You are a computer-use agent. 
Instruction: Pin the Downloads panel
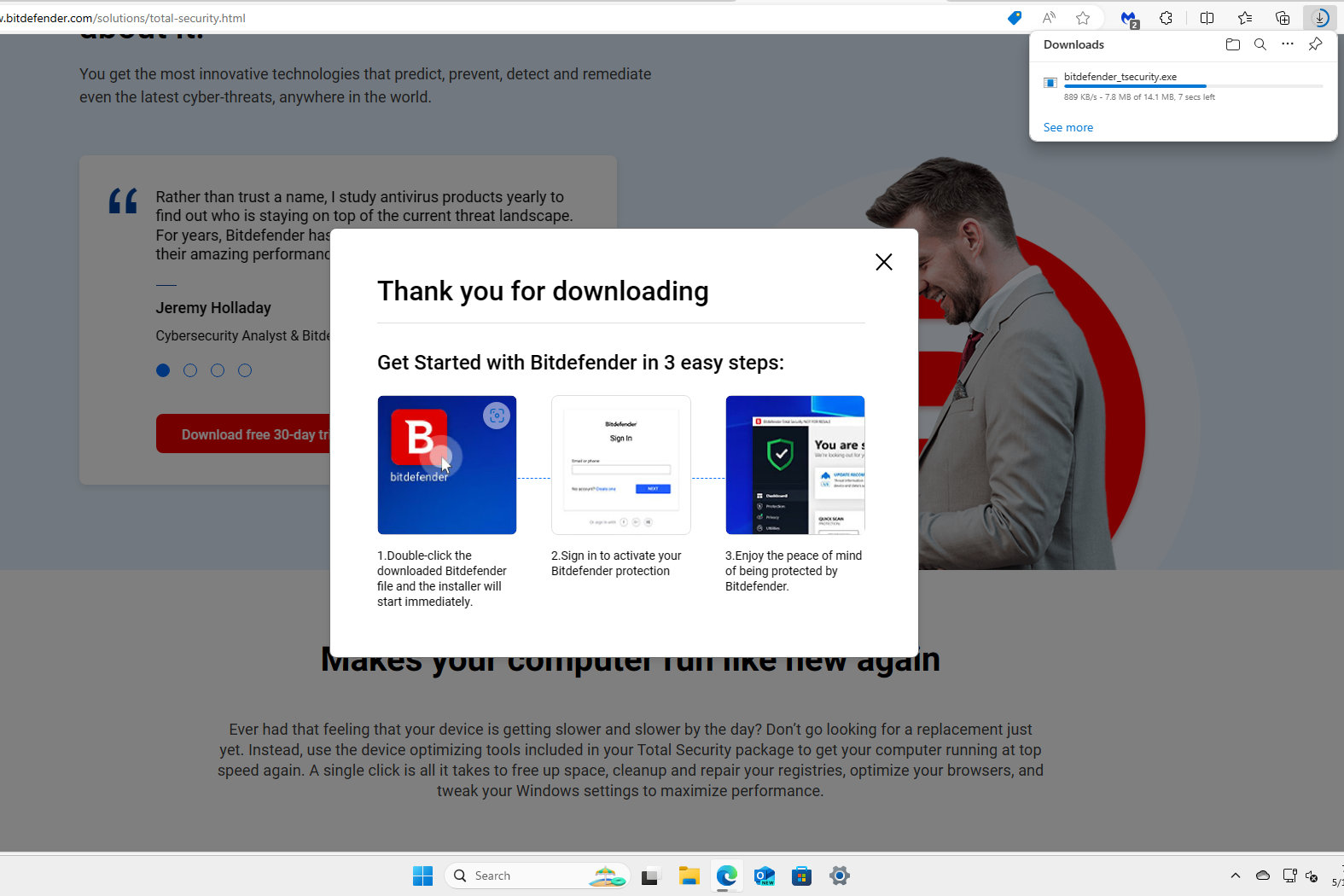(x=1315, y=44)
